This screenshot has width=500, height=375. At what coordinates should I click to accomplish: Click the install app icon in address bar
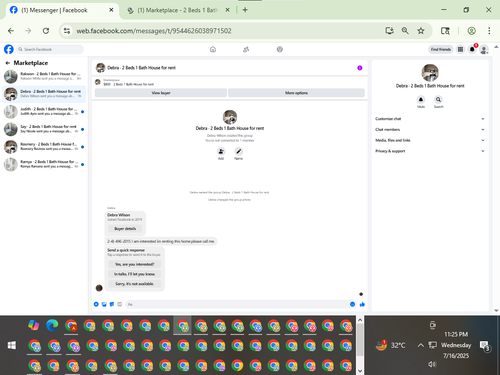point(389,31)
